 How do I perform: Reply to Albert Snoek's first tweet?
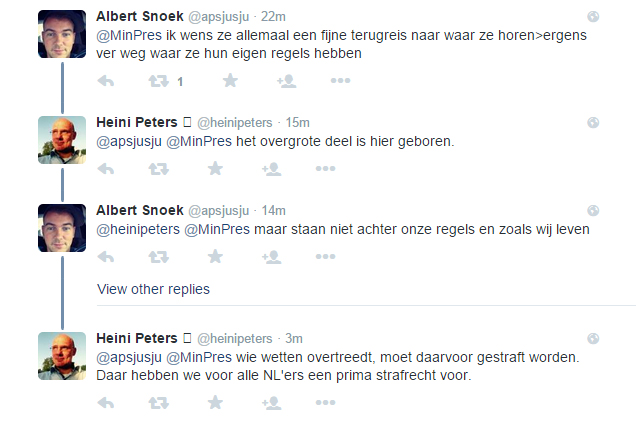tap(106, 81)
